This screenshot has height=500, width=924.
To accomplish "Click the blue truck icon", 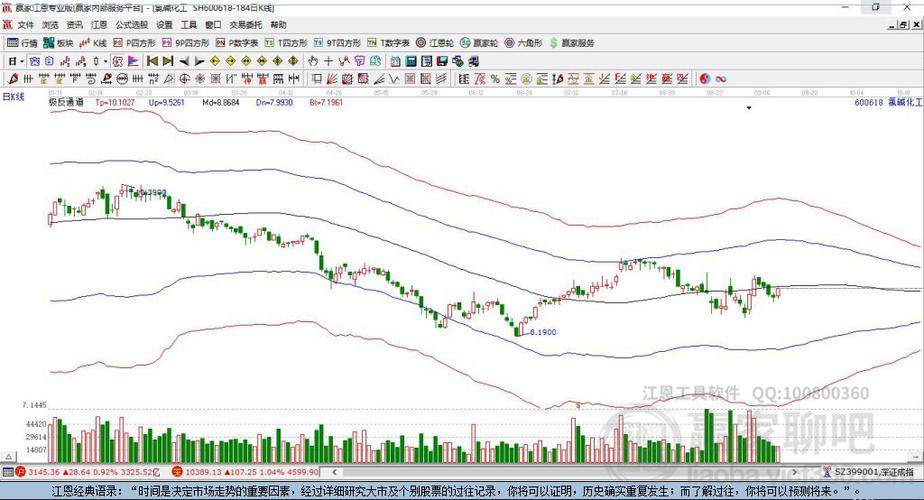I will point(474,61).
